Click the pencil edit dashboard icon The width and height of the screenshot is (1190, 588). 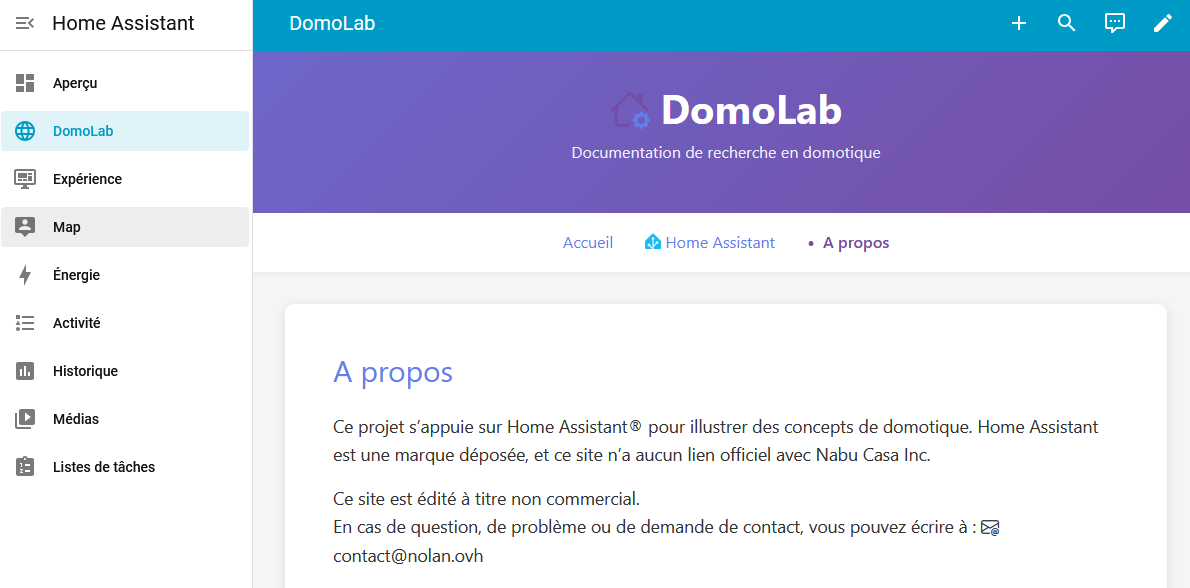1163,23
